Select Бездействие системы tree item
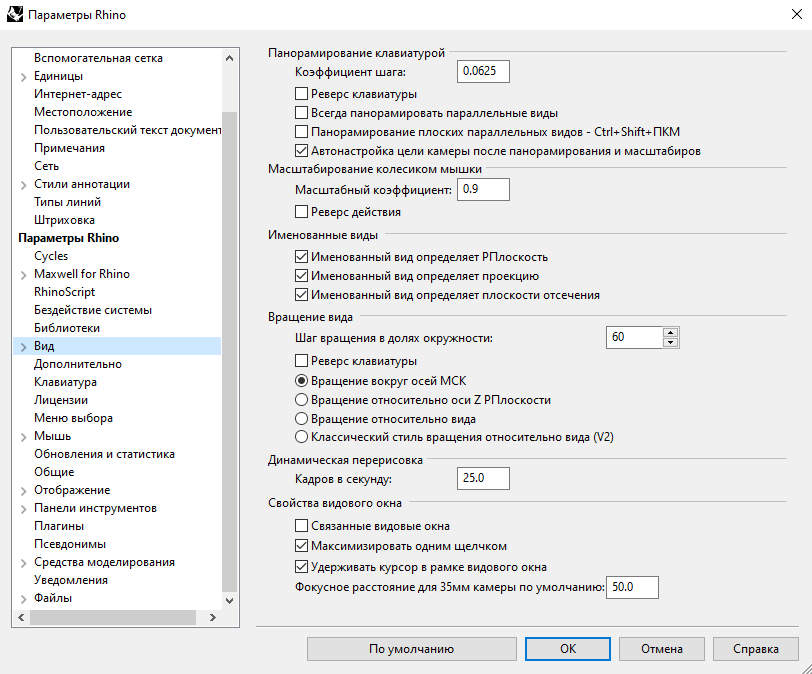The width and height of the screenshot is (812, 674). coord(93,310)
